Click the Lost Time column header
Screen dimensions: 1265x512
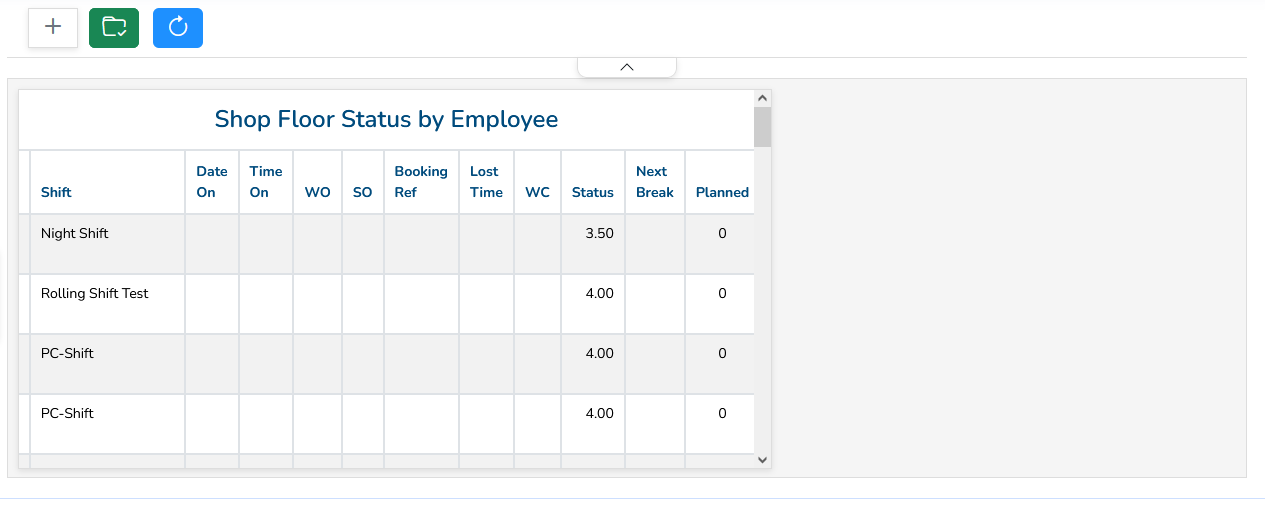486,182
